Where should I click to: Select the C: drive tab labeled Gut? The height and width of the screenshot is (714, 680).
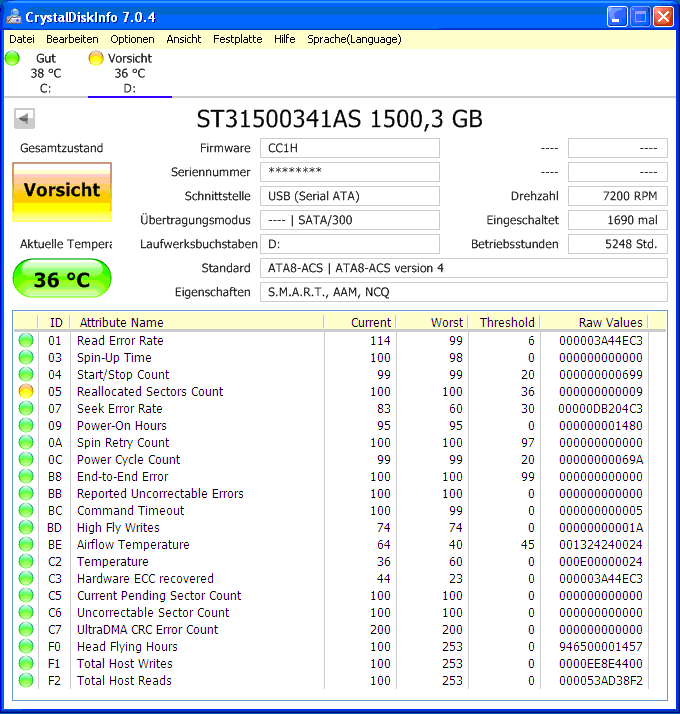46,73
